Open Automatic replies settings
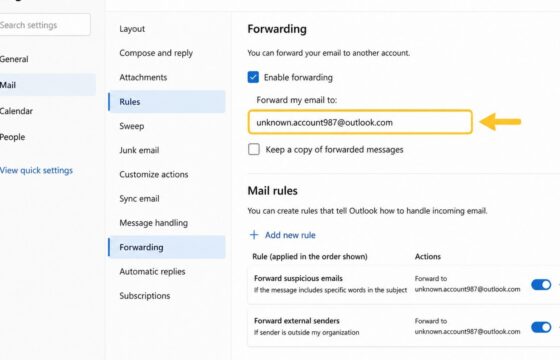The image size is (560, 360). (x=152, y=271)
